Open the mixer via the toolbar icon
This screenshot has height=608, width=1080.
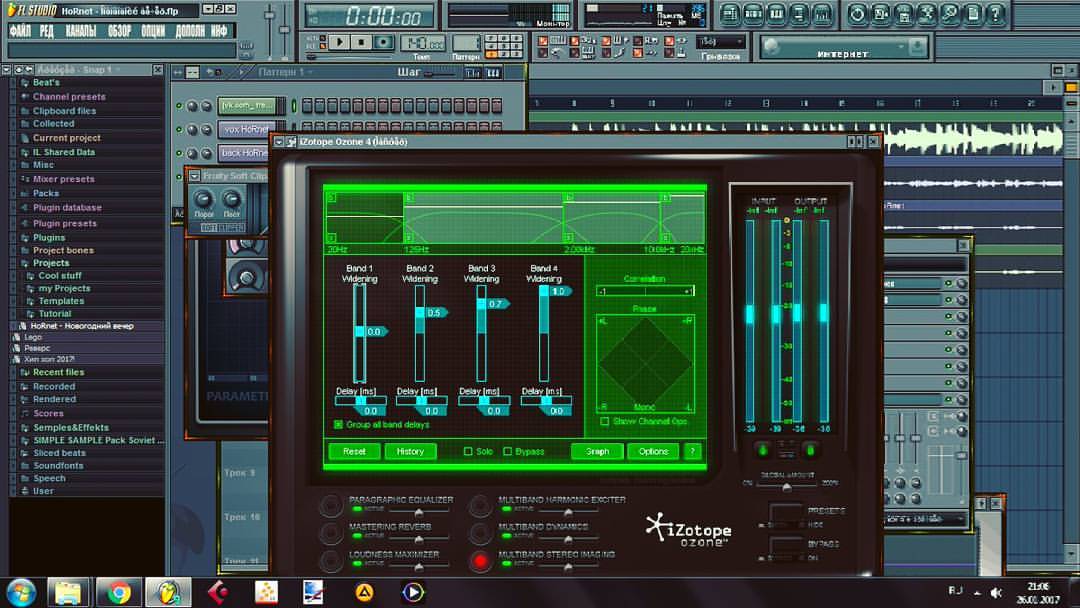click(x=822, y=14)
